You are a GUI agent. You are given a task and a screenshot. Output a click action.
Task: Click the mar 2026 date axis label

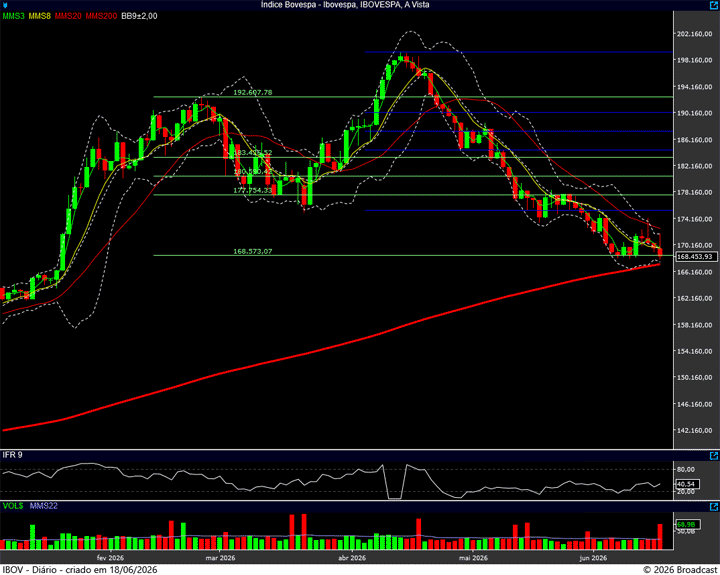point(220,558)
